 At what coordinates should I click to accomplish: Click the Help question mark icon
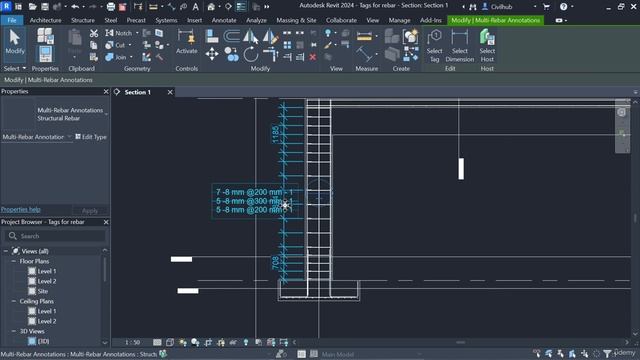point(564,7)
